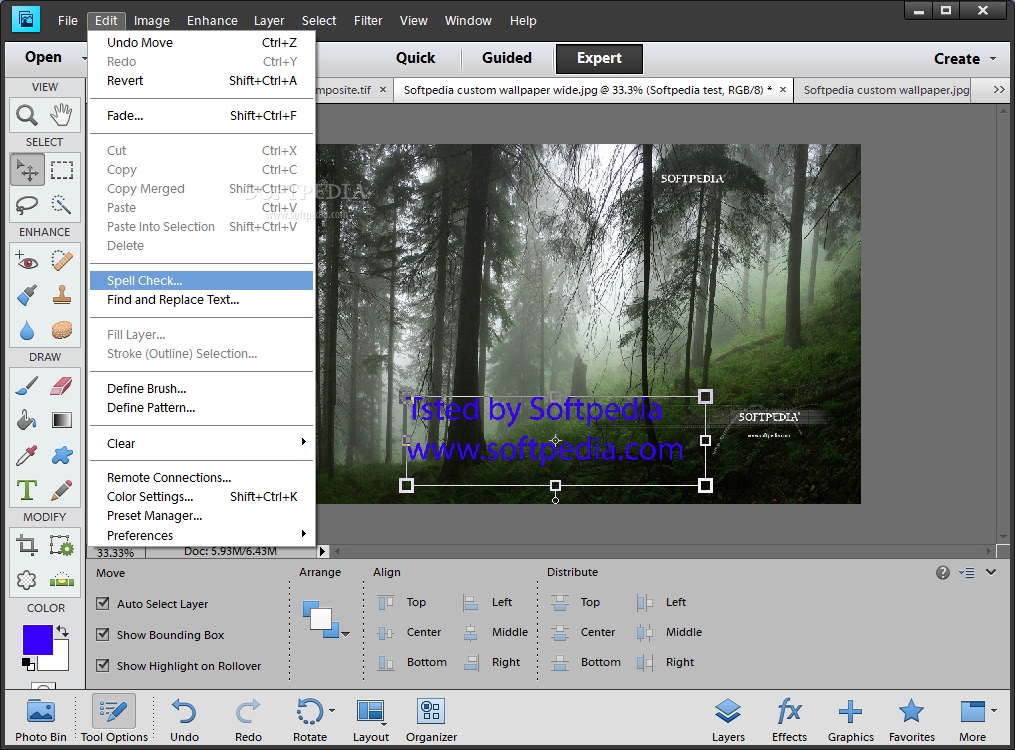Switch to Quick mode tab
This screenshot has width=1015, height=750.
tap(416, 58)
